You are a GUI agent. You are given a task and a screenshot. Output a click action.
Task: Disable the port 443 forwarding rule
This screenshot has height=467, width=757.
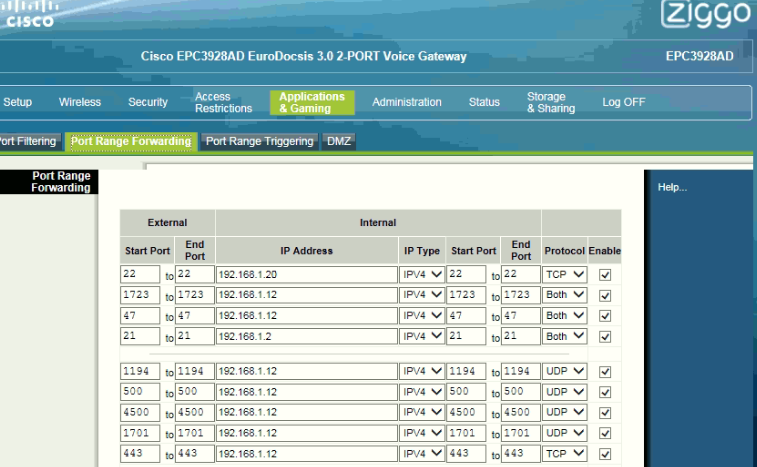pos(604,454)
